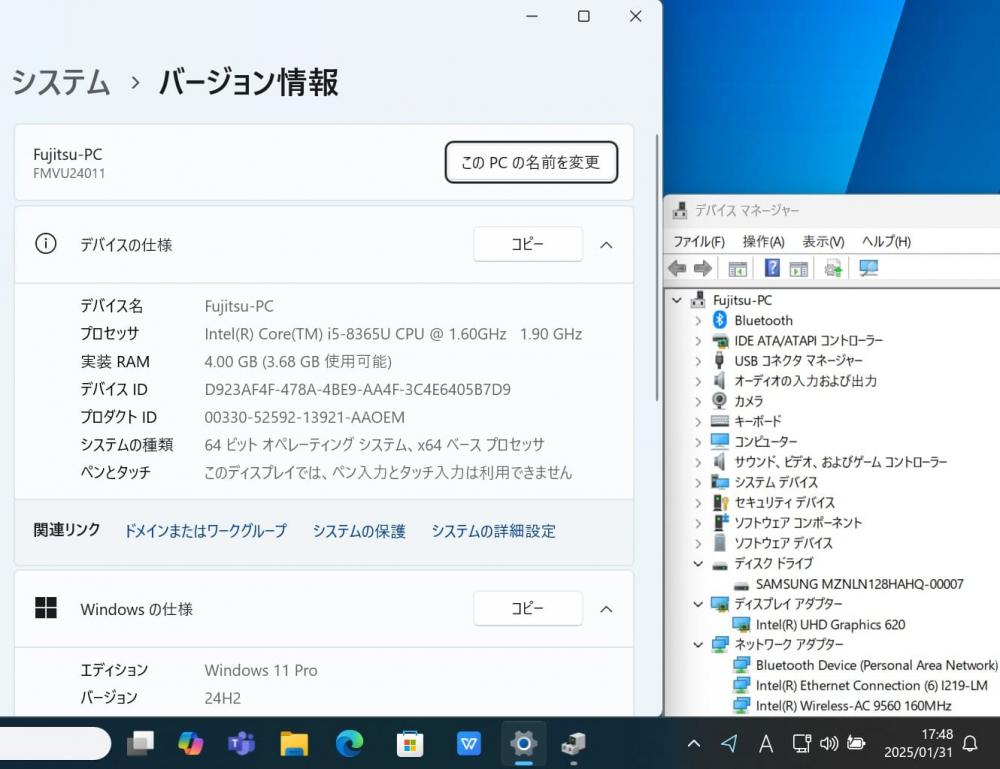The image size is (1000, 769).
Task: Select Bluetooth Device (Personal Area Network)
Action: 876,665
